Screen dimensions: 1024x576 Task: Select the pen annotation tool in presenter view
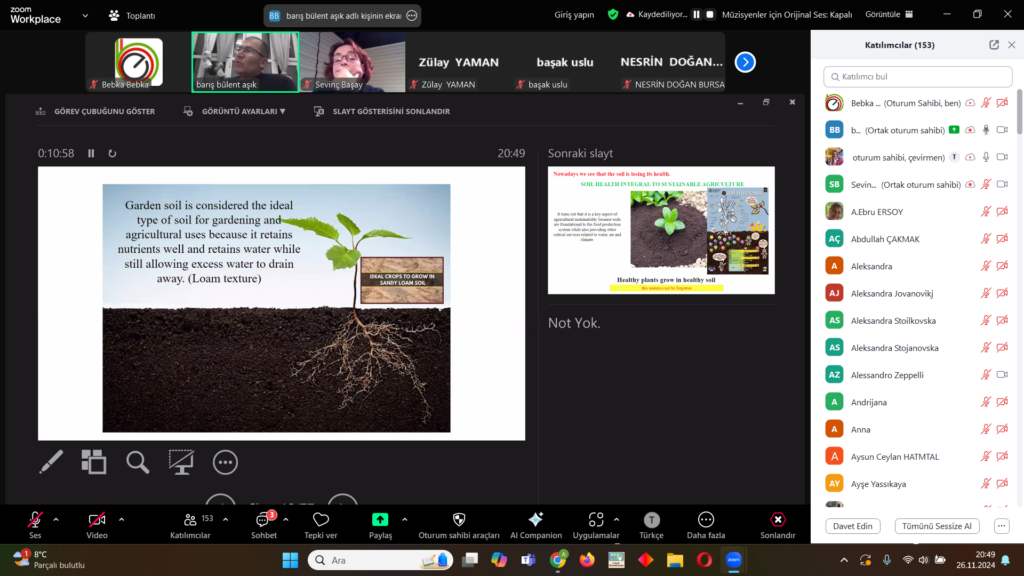coord(51,461)
